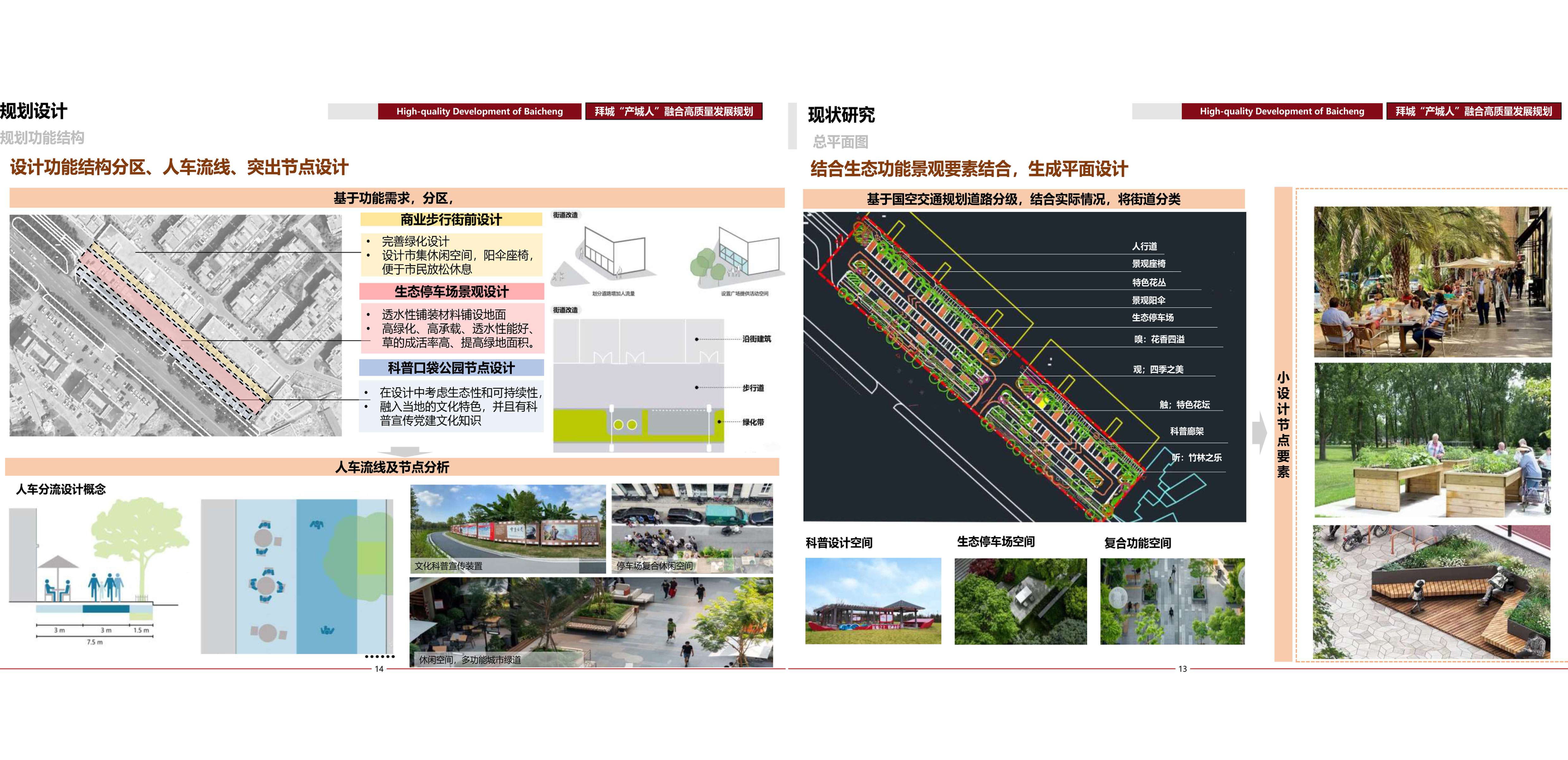Click the English banner on the 规划设计 slide
1568x760 pixels.
pos(480,111)
